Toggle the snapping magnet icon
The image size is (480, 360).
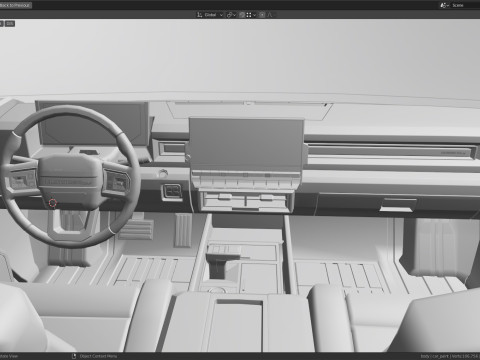pos(242,15)
